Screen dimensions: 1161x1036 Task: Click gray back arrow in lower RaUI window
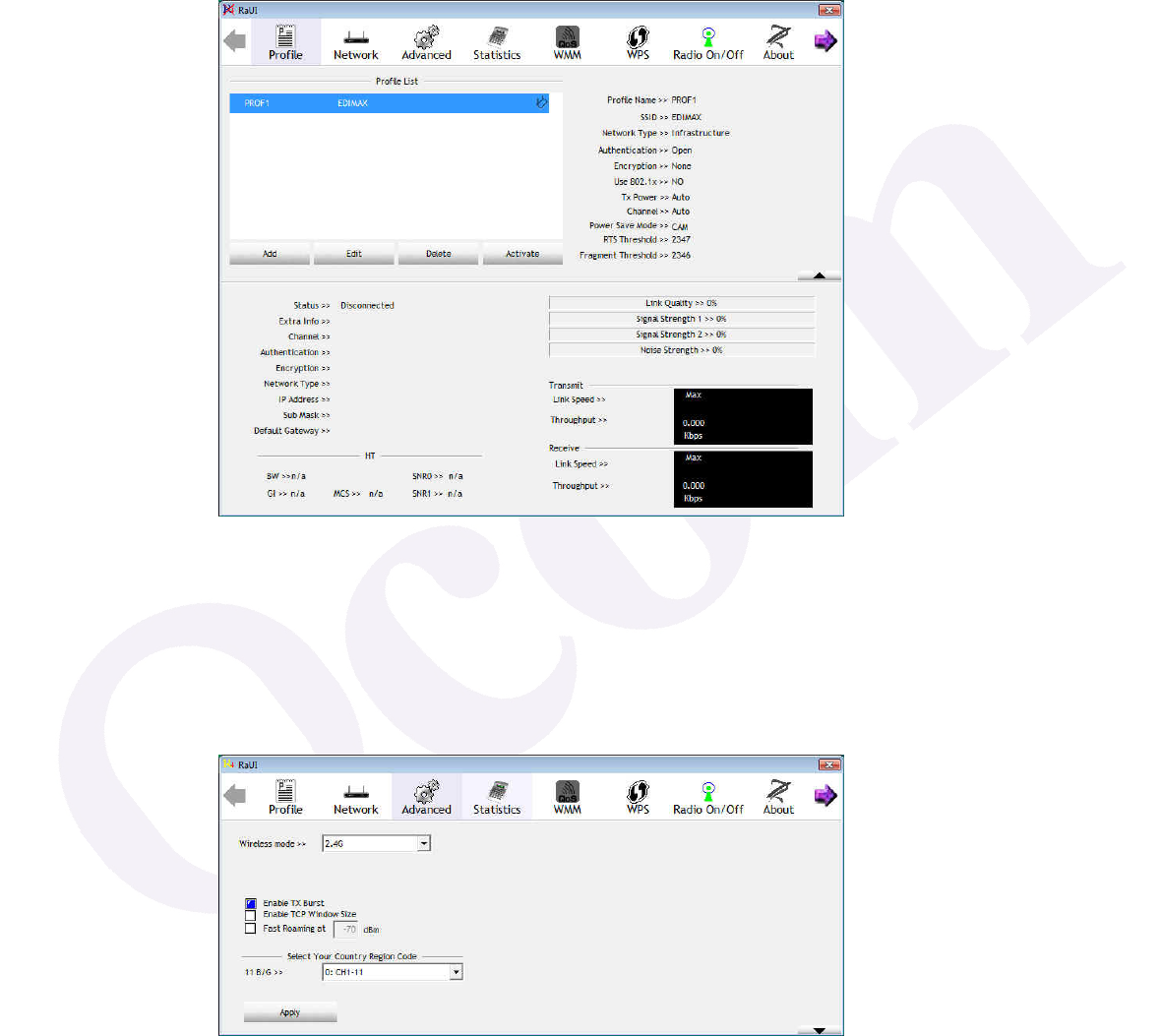tap(235, 795)
